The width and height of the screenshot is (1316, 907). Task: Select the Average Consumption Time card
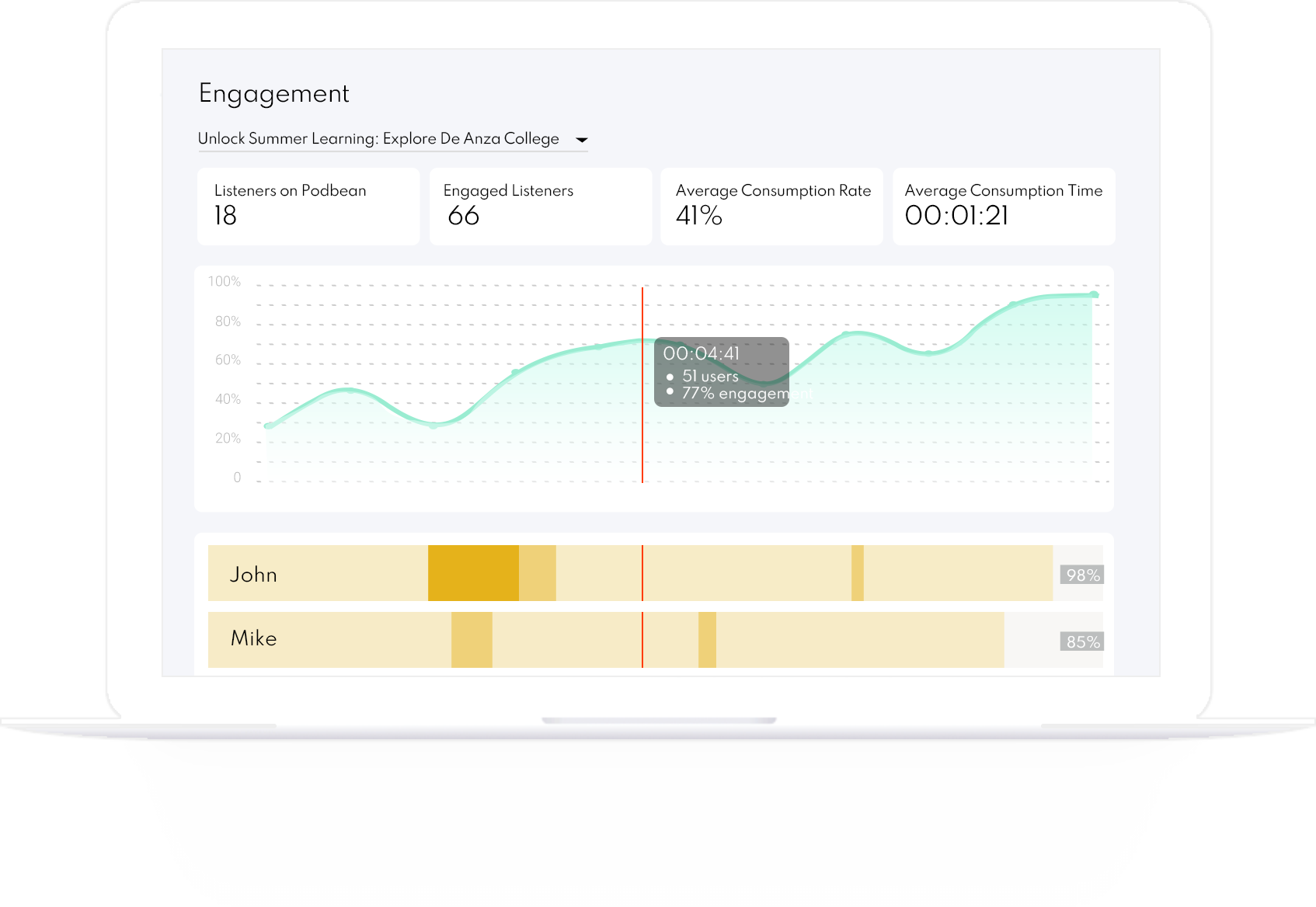pos(1004,206)
